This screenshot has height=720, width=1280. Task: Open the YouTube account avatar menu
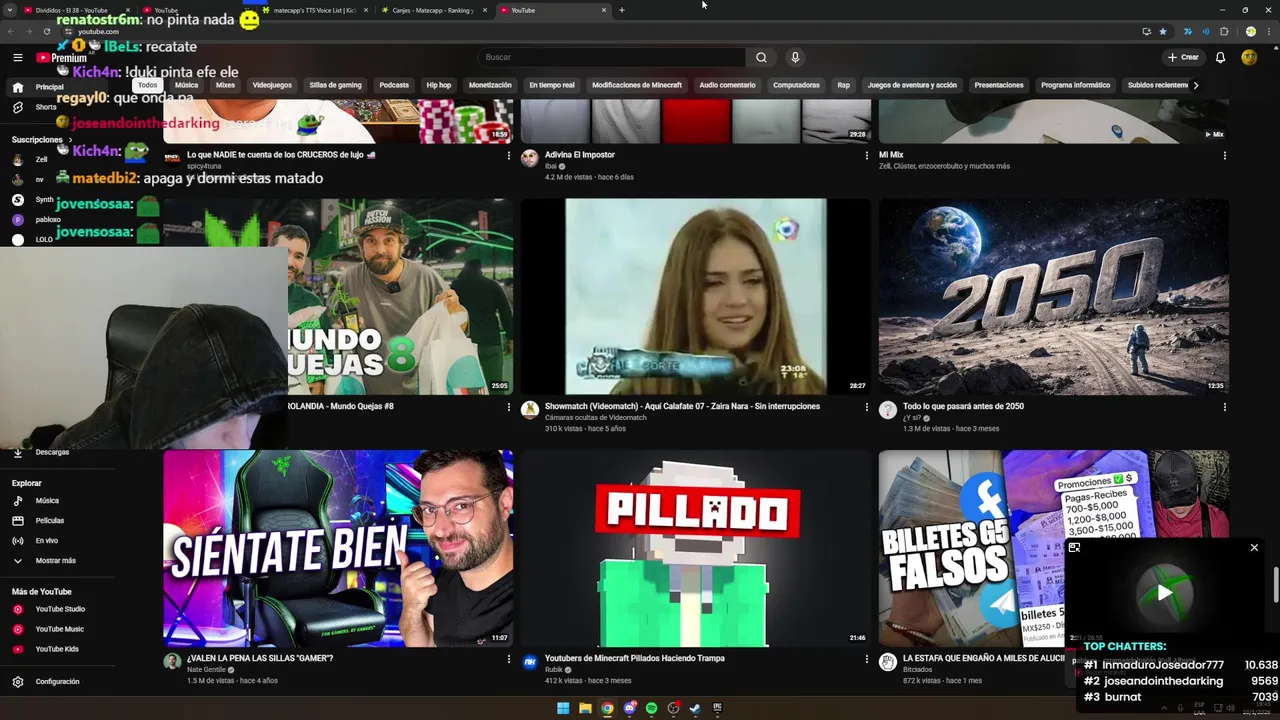coord(1249,57)
